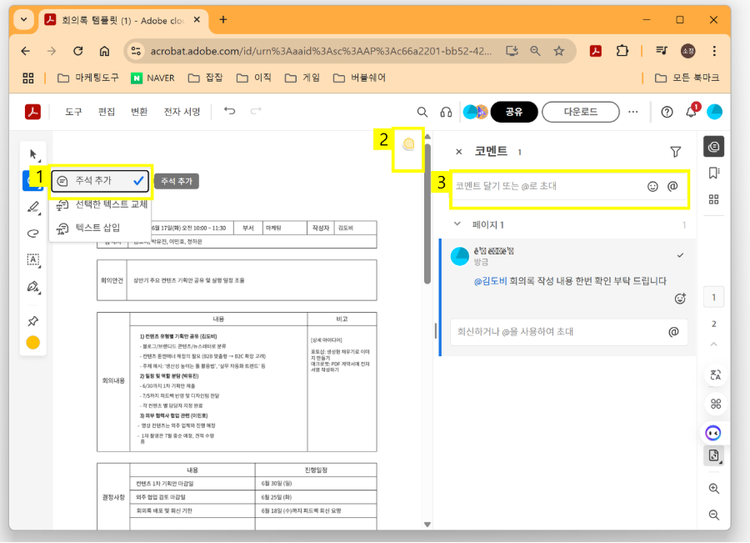Click the pin toolbar icon
The image size is (750, 543).
(33, 321)
